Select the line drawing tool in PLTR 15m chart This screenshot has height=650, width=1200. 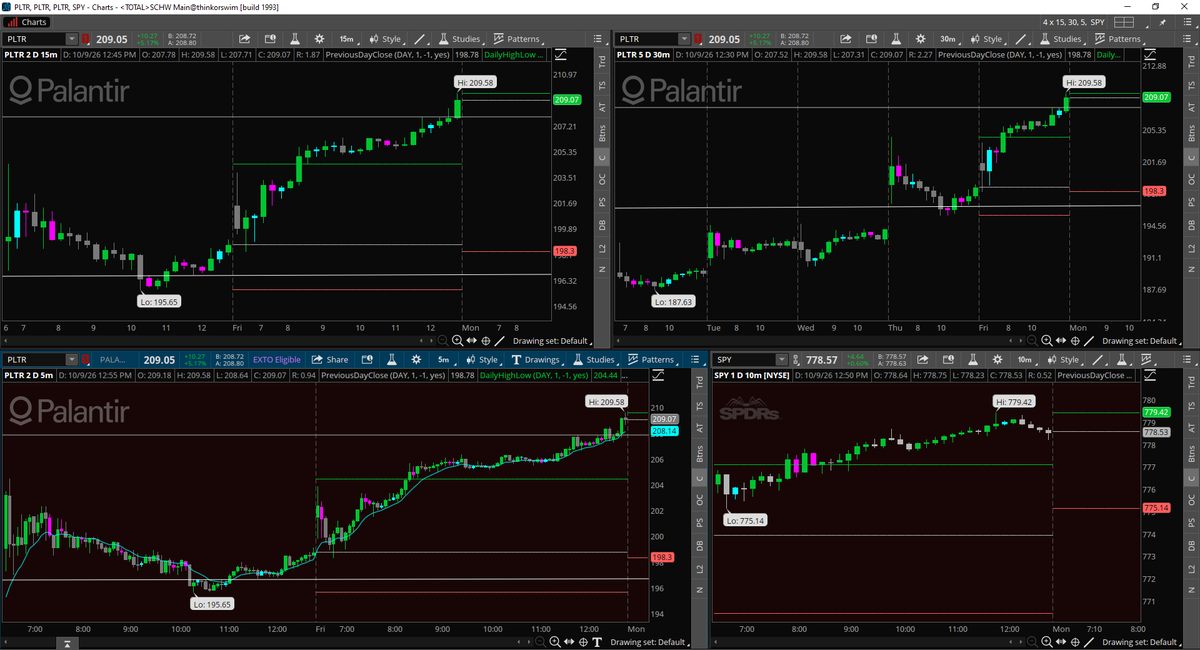pyautogui.click(x=418, y=39)
